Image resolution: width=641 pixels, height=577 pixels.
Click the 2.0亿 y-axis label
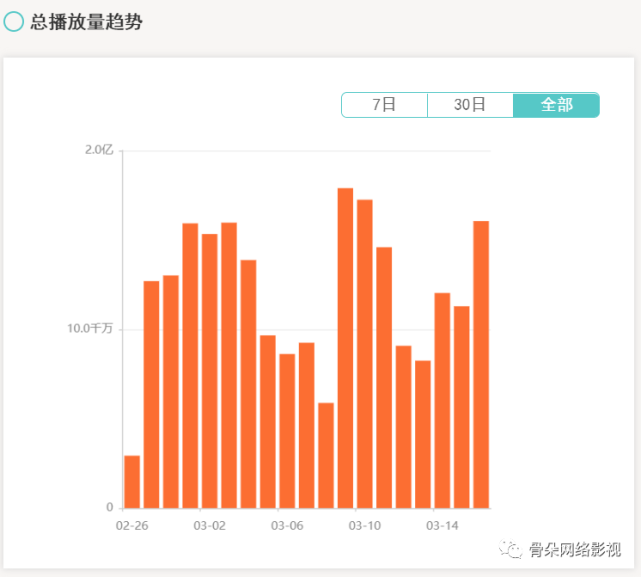[x=99, y=150]
